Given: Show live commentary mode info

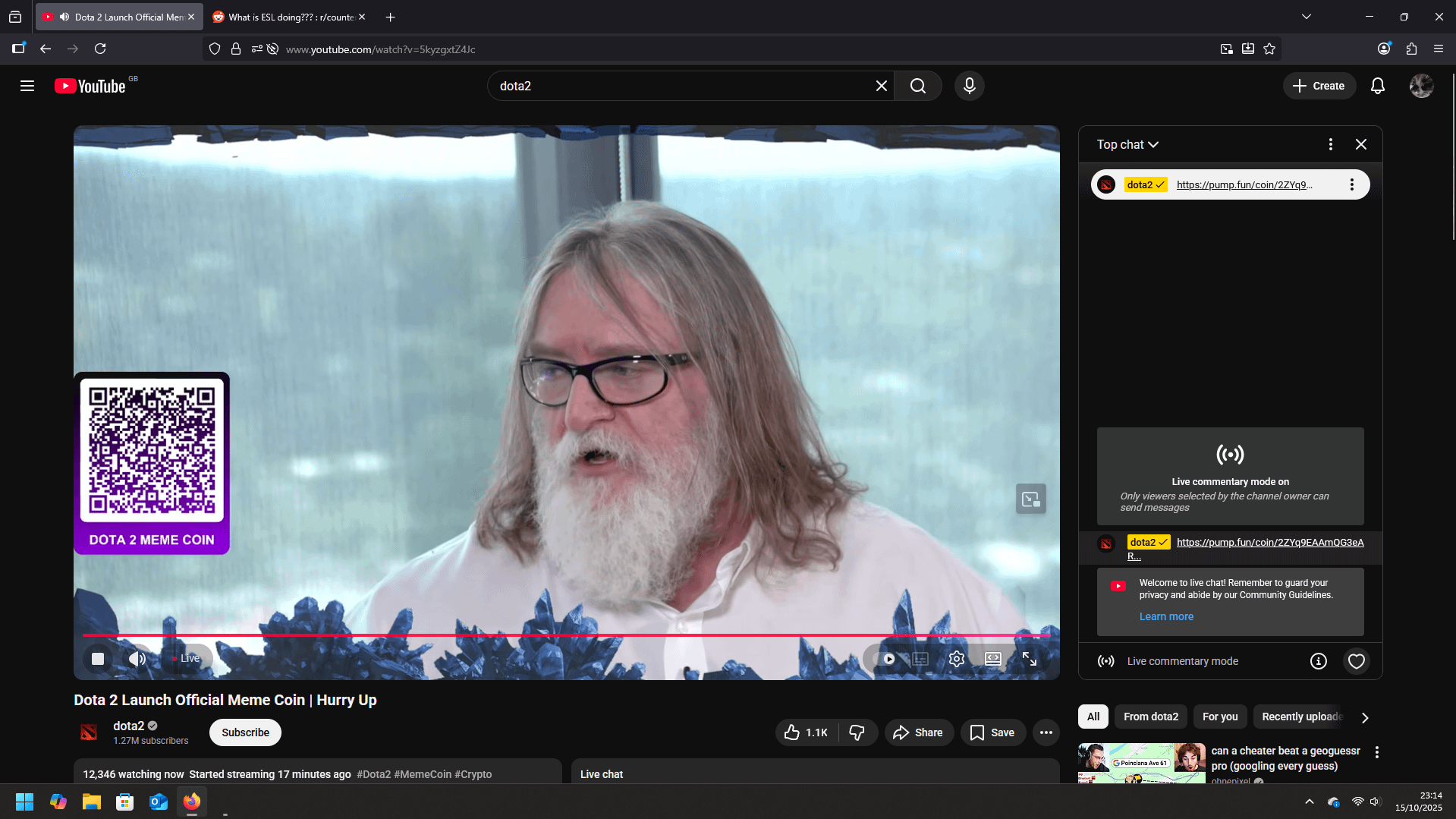Looking at the screenshot, I should tap(1319, 661).
